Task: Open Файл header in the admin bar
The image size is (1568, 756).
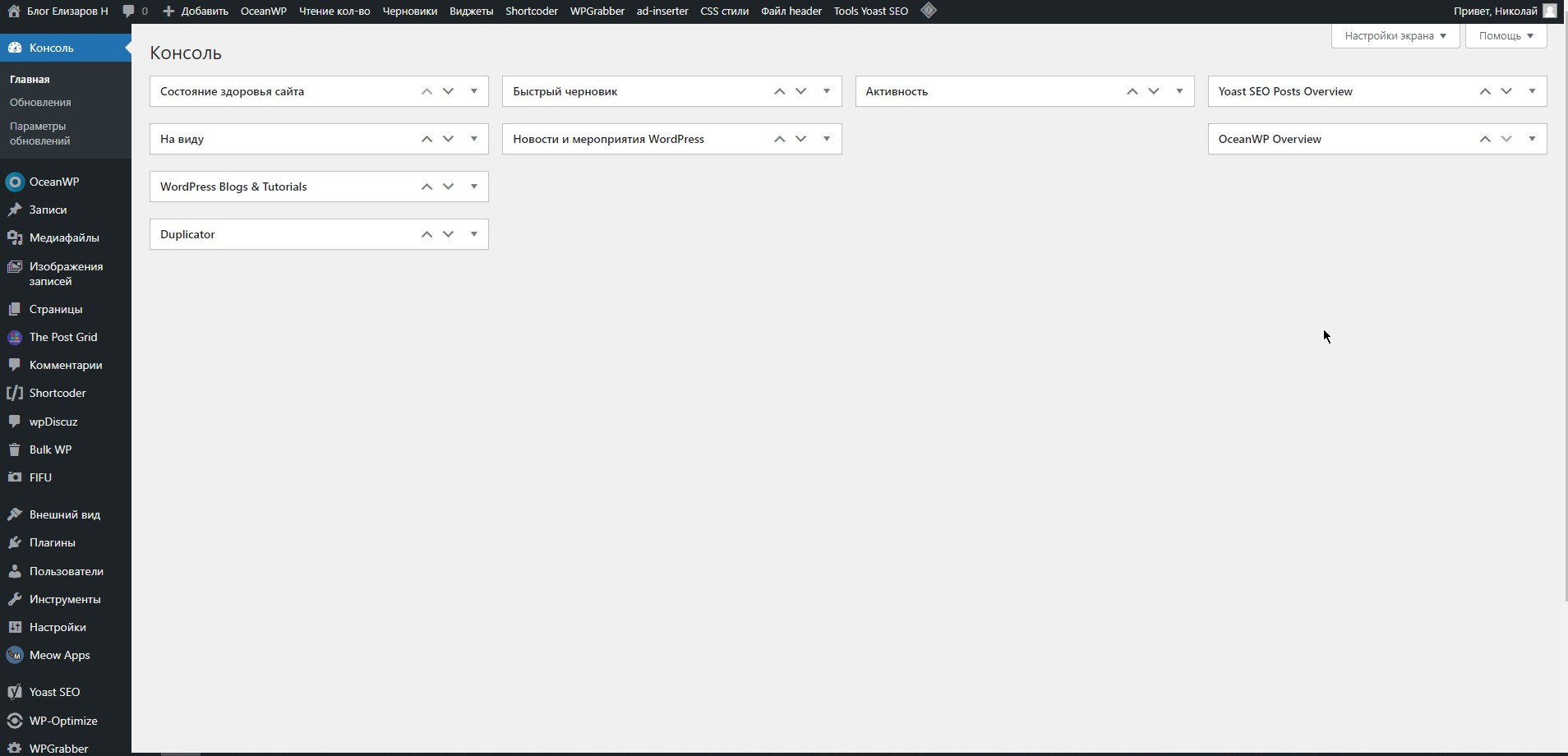Action: 791,12
